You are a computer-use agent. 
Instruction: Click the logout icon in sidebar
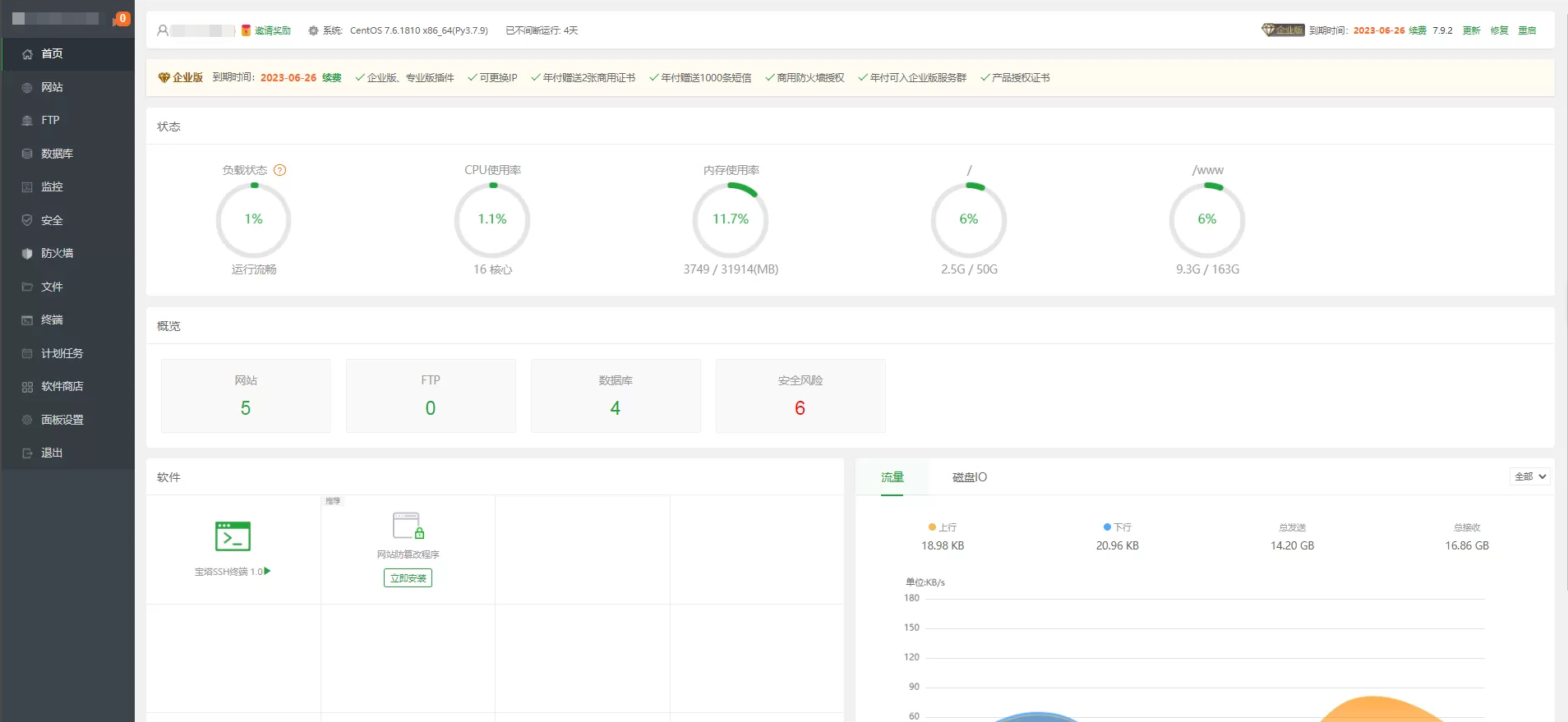[27, 453]
